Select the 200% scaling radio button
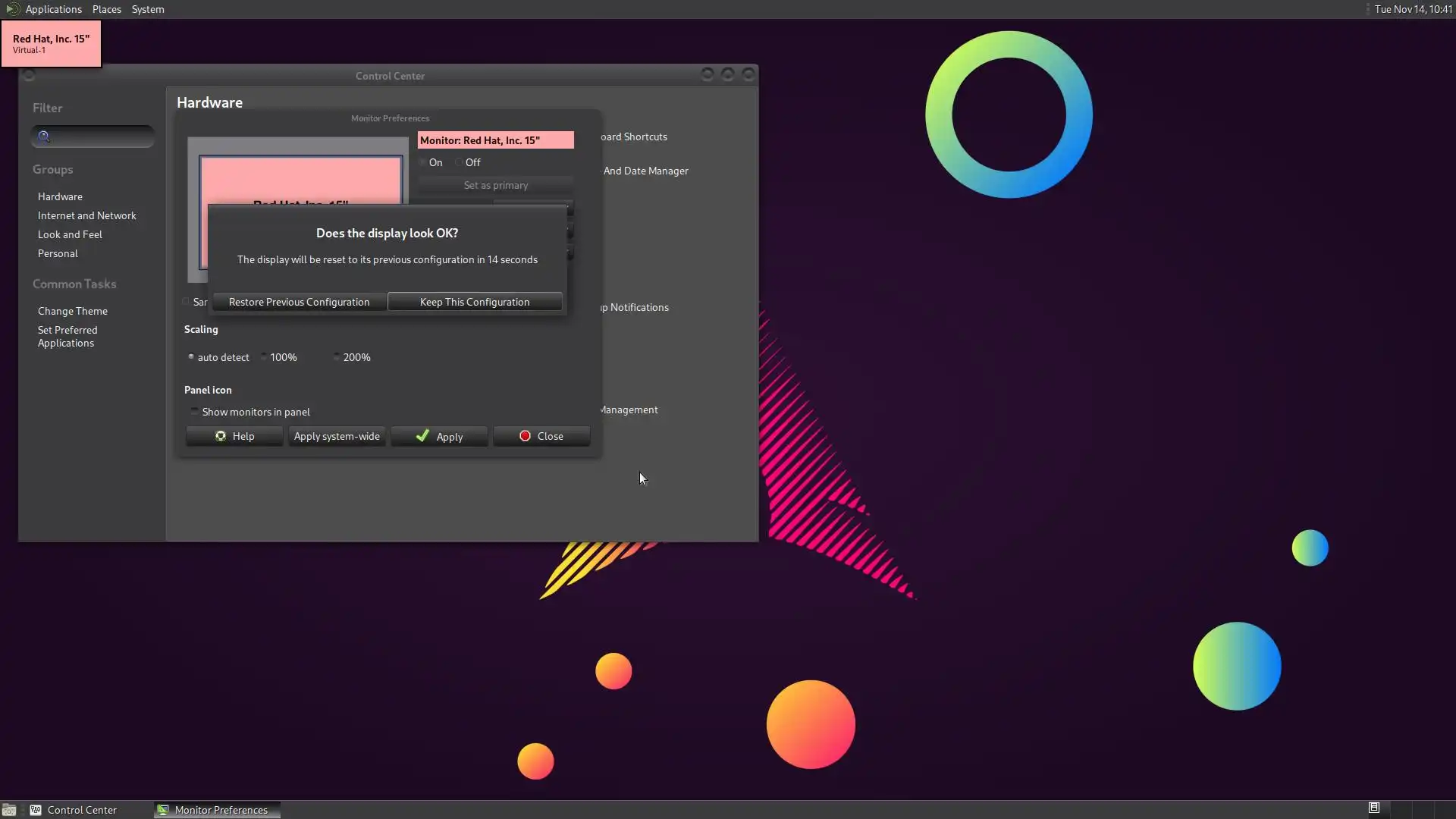 point(337,357)
